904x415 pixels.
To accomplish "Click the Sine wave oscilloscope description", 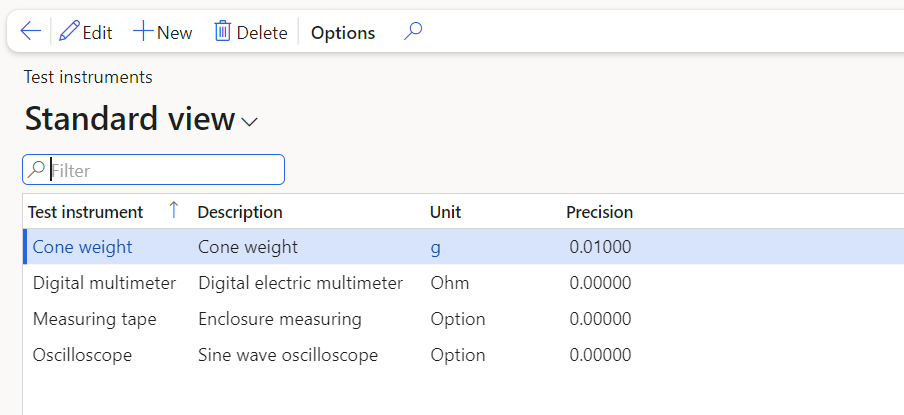I will [288, 355].
